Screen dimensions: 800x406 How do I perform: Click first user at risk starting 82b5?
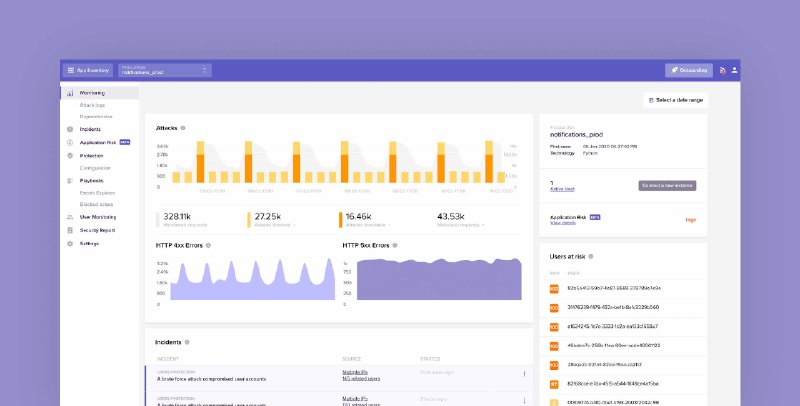click(614, 289)
